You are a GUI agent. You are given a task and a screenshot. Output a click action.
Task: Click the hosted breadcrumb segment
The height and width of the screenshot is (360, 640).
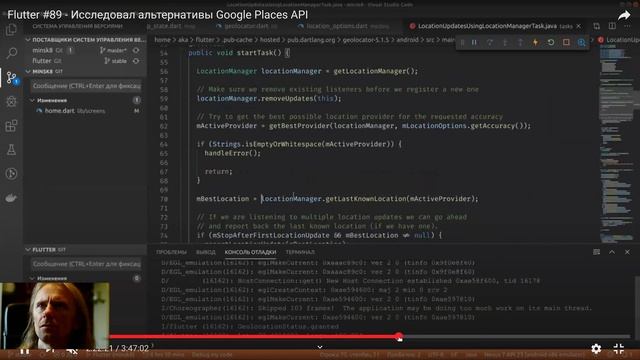[269, 40]
